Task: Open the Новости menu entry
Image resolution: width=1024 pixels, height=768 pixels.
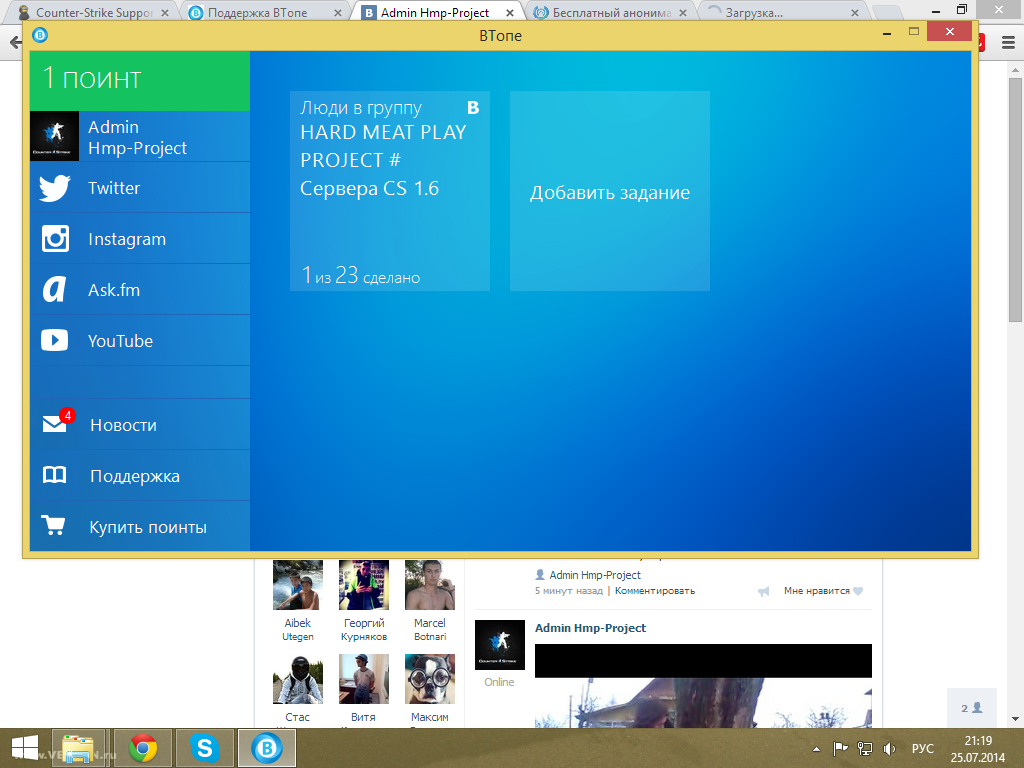Action: [x=140, y=424]
